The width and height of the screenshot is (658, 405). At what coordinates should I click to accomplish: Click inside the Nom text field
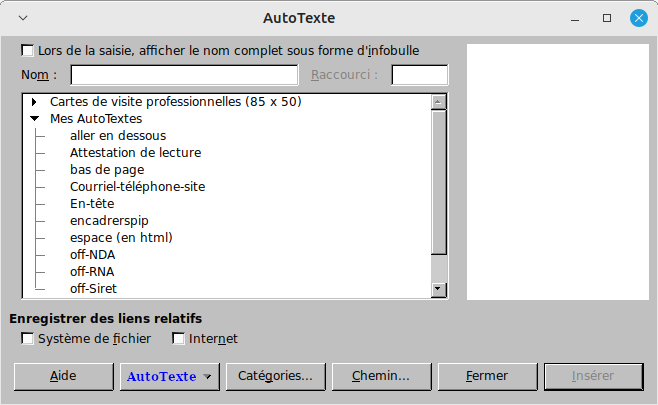(184, 75)
